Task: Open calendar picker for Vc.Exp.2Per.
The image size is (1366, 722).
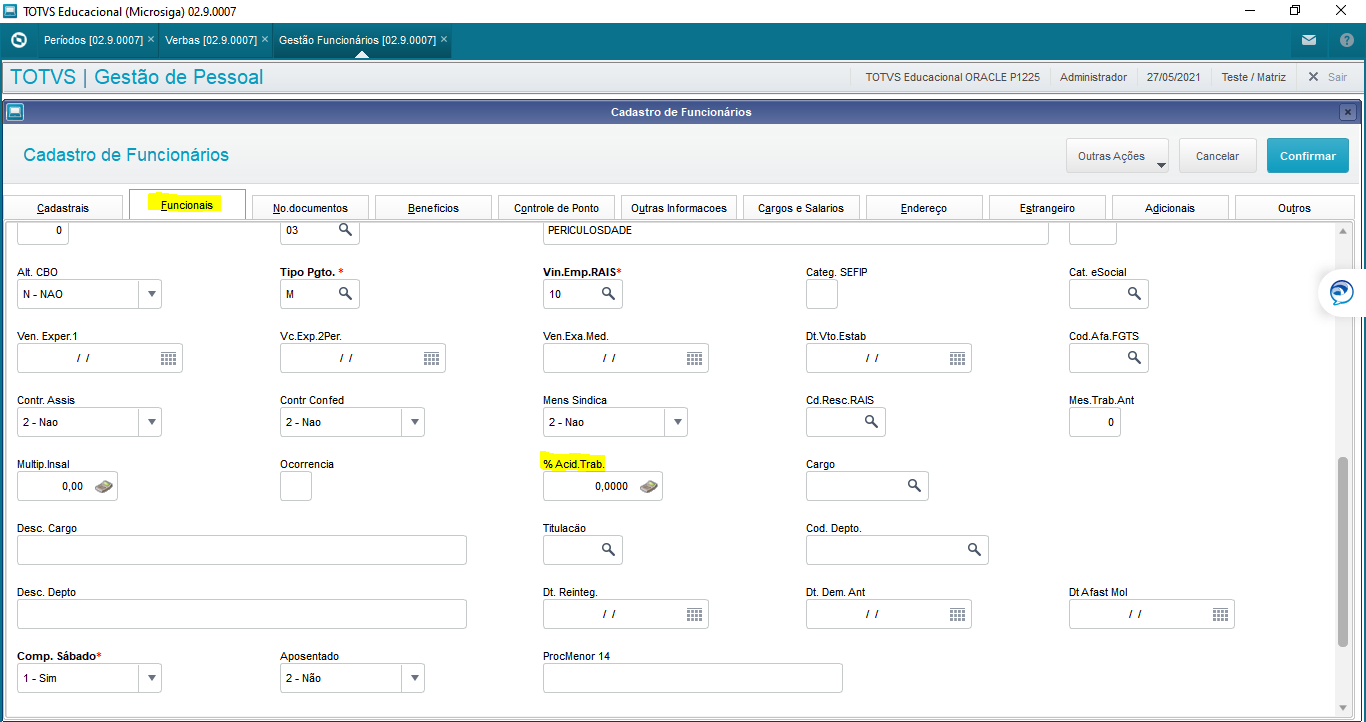Action: pyautogui.click(x=431, y=358)
